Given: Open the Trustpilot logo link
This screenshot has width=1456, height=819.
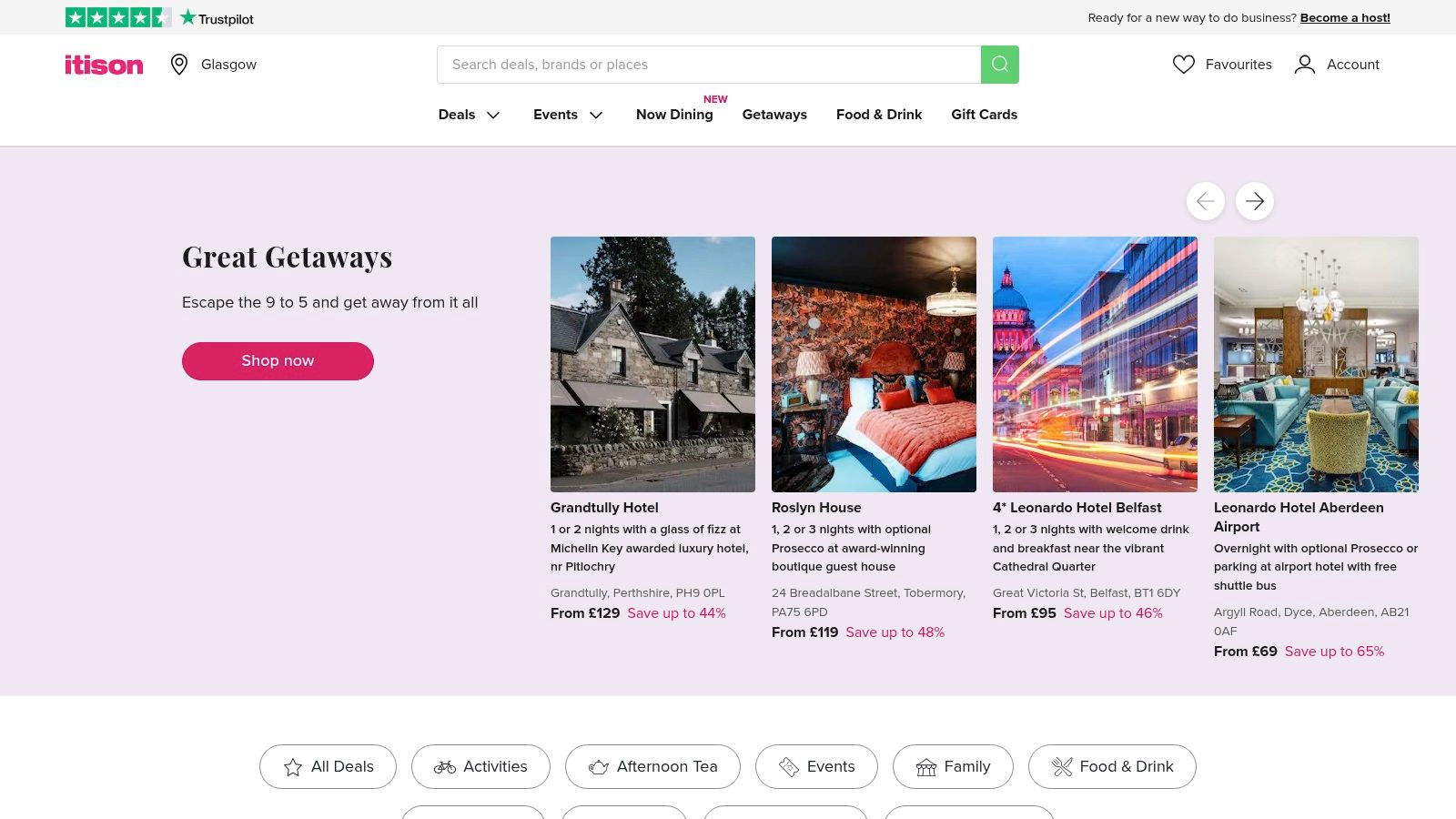Looking at the screenshot, I should coord(217,17).
